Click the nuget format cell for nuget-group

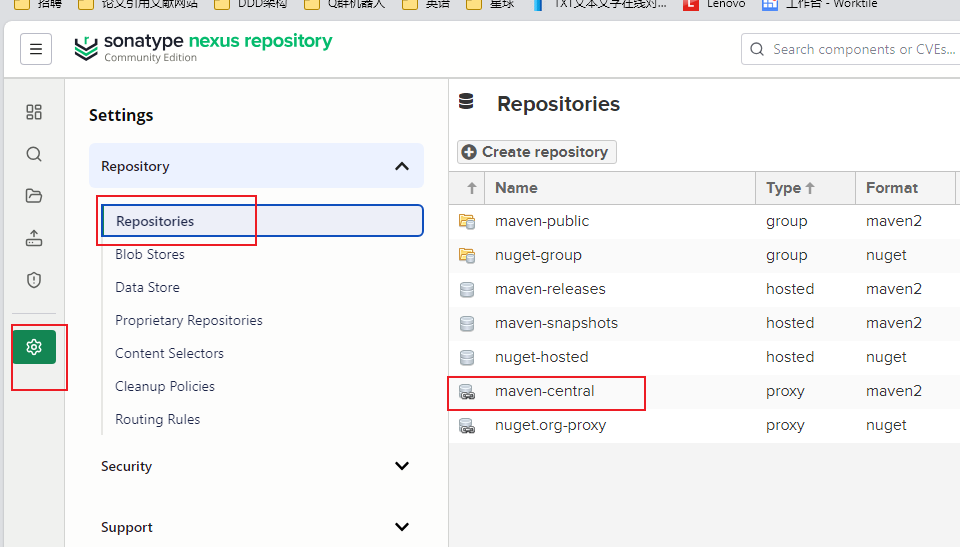886,255
